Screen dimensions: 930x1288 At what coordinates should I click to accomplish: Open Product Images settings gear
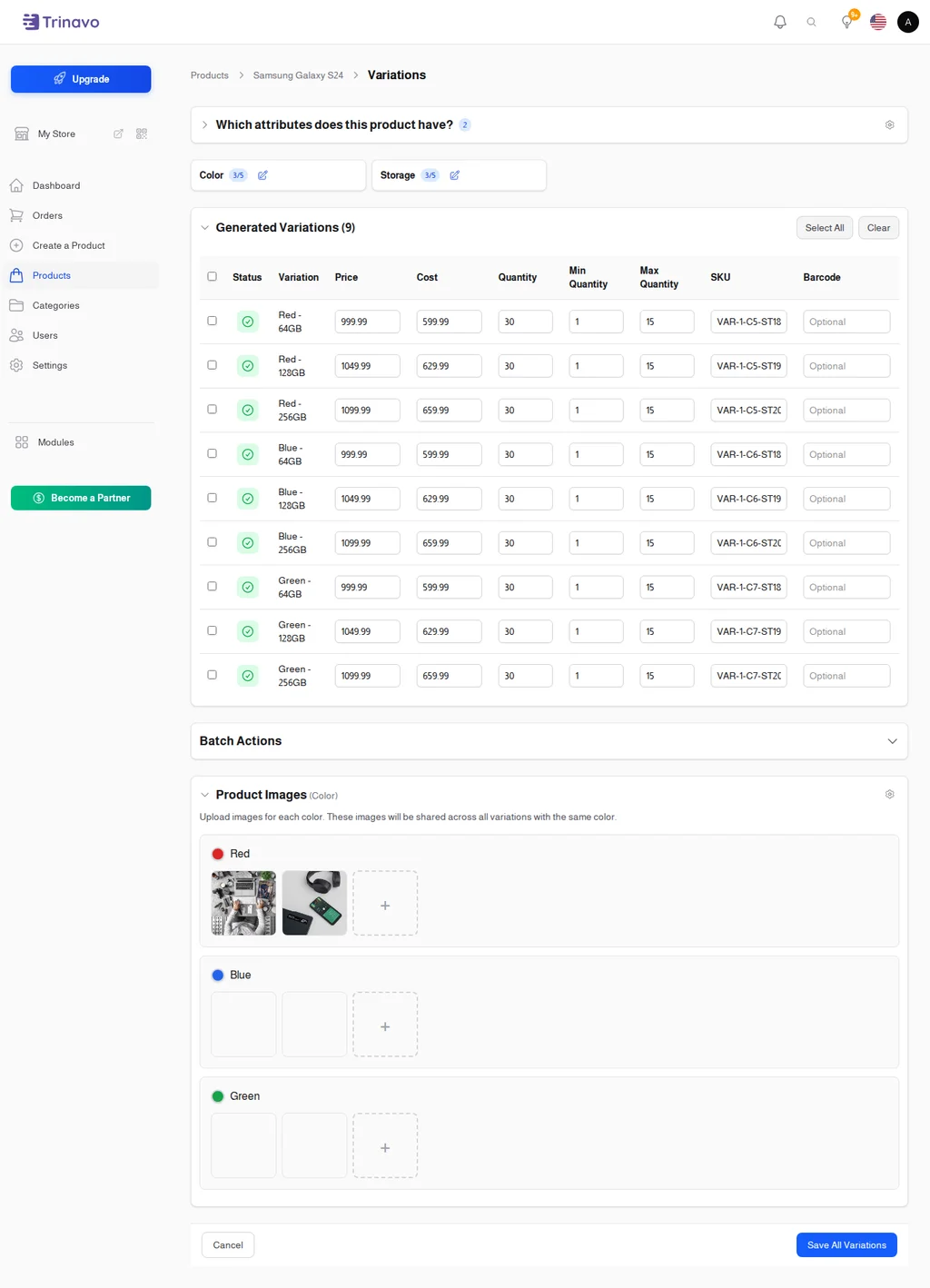tap(889, 794)
